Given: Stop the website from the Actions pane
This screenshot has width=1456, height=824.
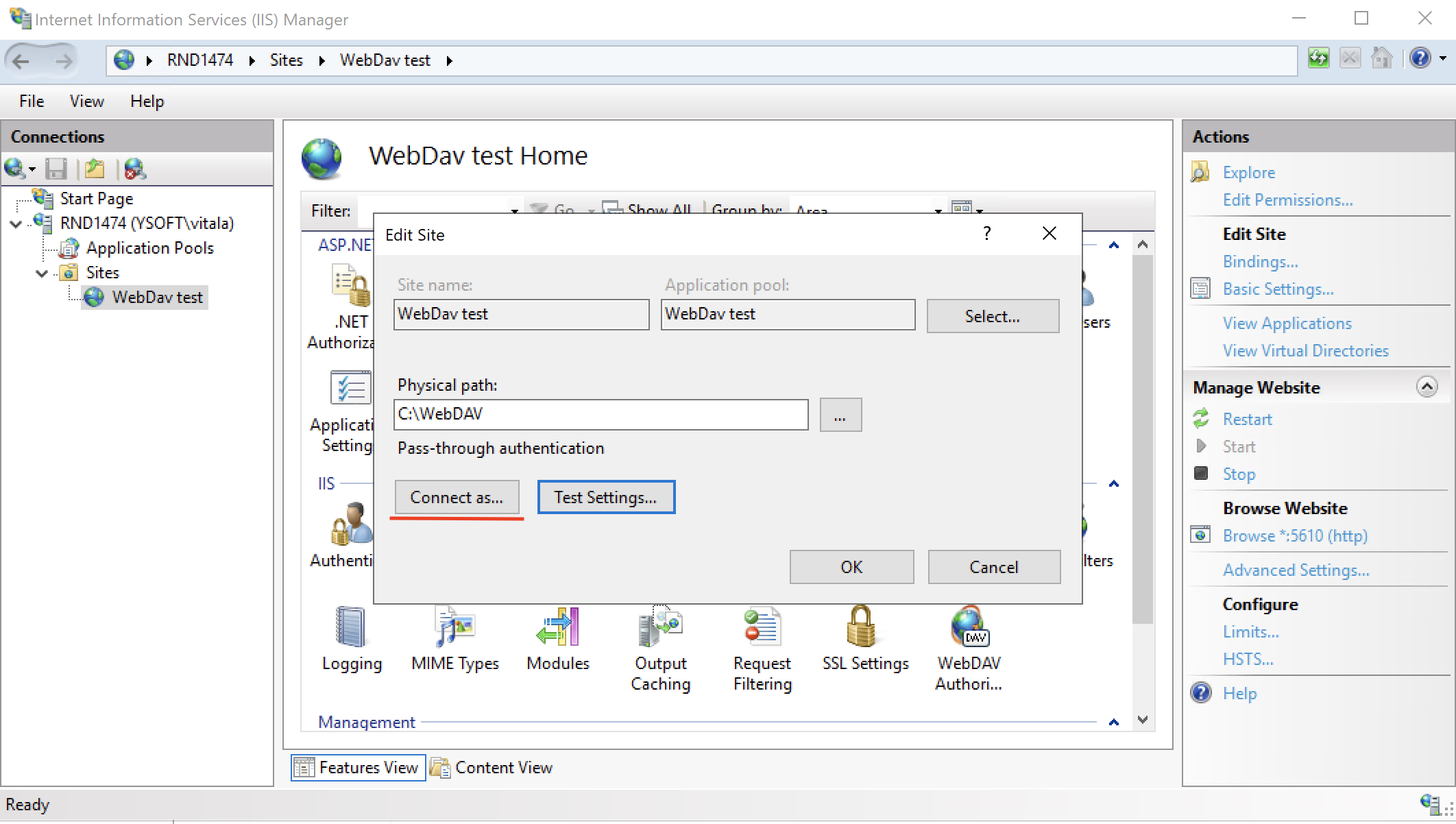Looking at the screenshot, I should tap(1238, 474).
